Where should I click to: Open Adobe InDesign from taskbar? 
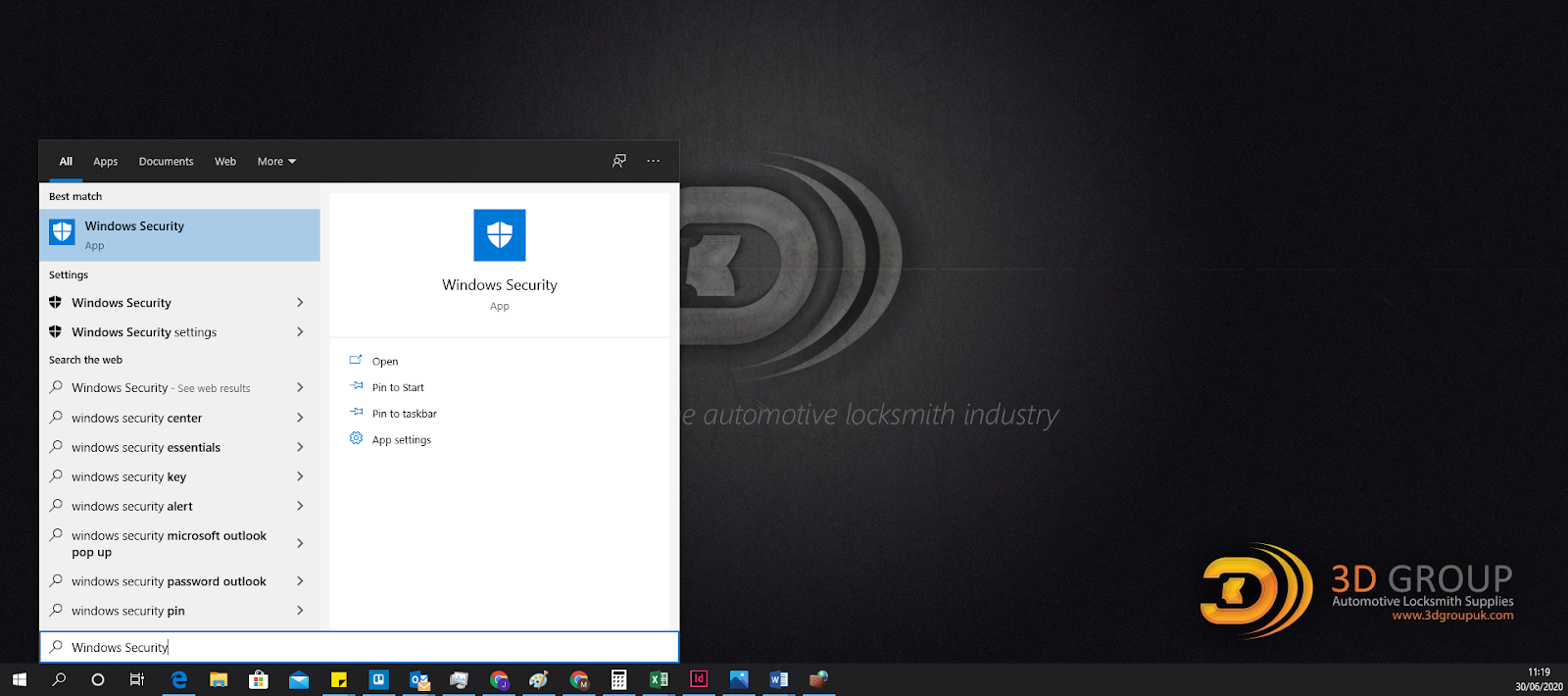point(699,679)
